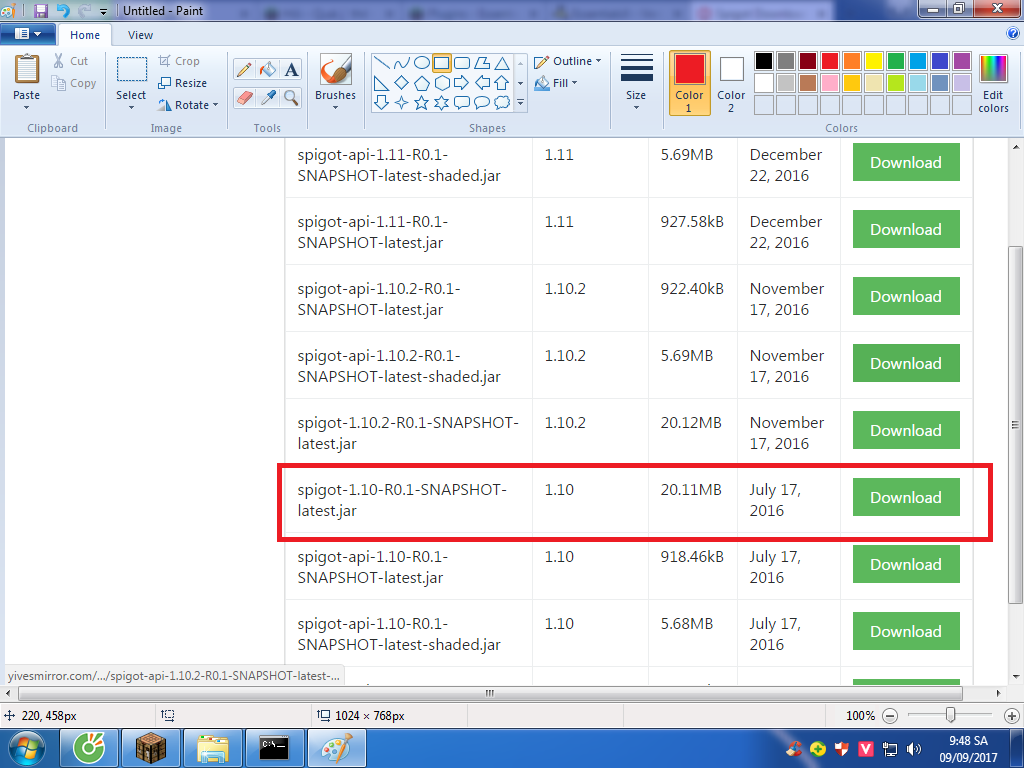Choose the Hexagon shape
The height and width of the screenshot is (768, 1024).
[x=442, y=83]
